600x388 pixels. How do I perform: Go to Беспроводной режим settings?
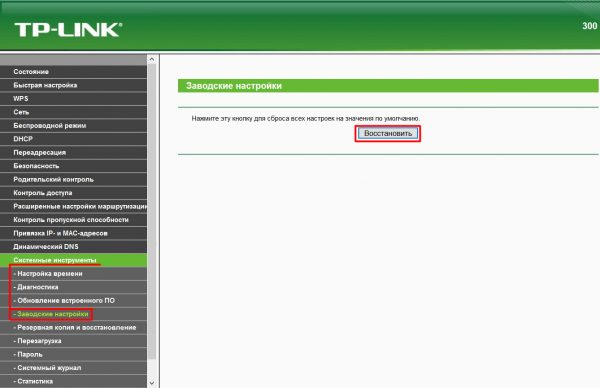pos(73,126)
